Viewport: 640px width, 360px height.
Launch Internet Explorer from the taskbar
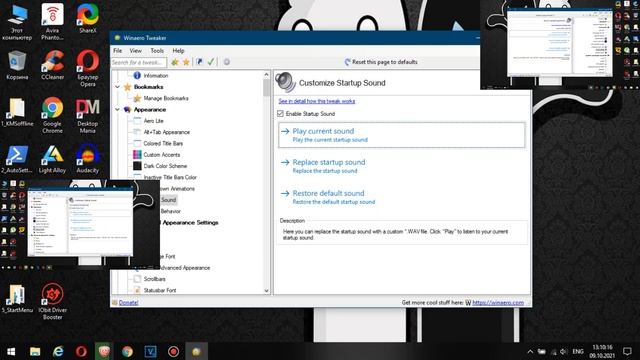click(x=58, y=351)
